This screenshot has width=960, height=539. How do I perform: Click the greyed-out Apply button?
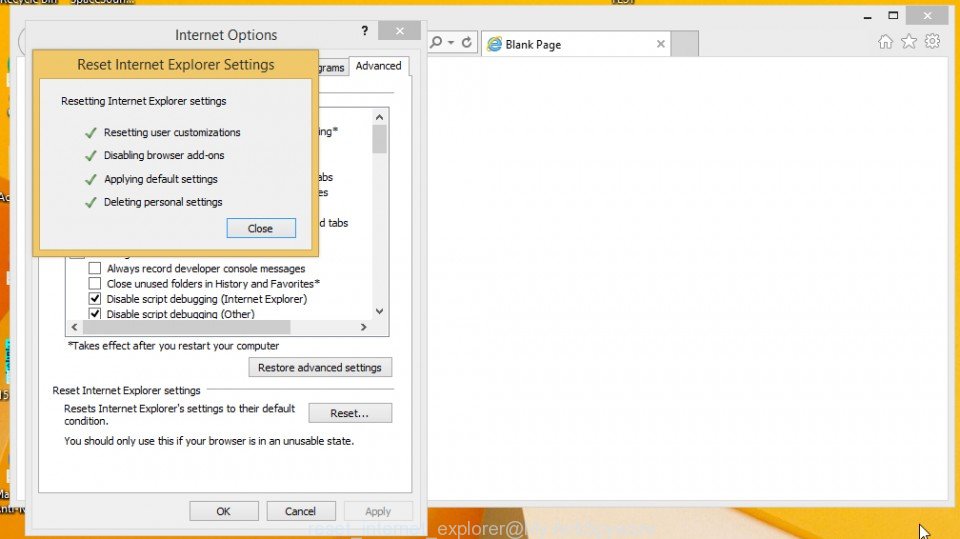point(378,511)
